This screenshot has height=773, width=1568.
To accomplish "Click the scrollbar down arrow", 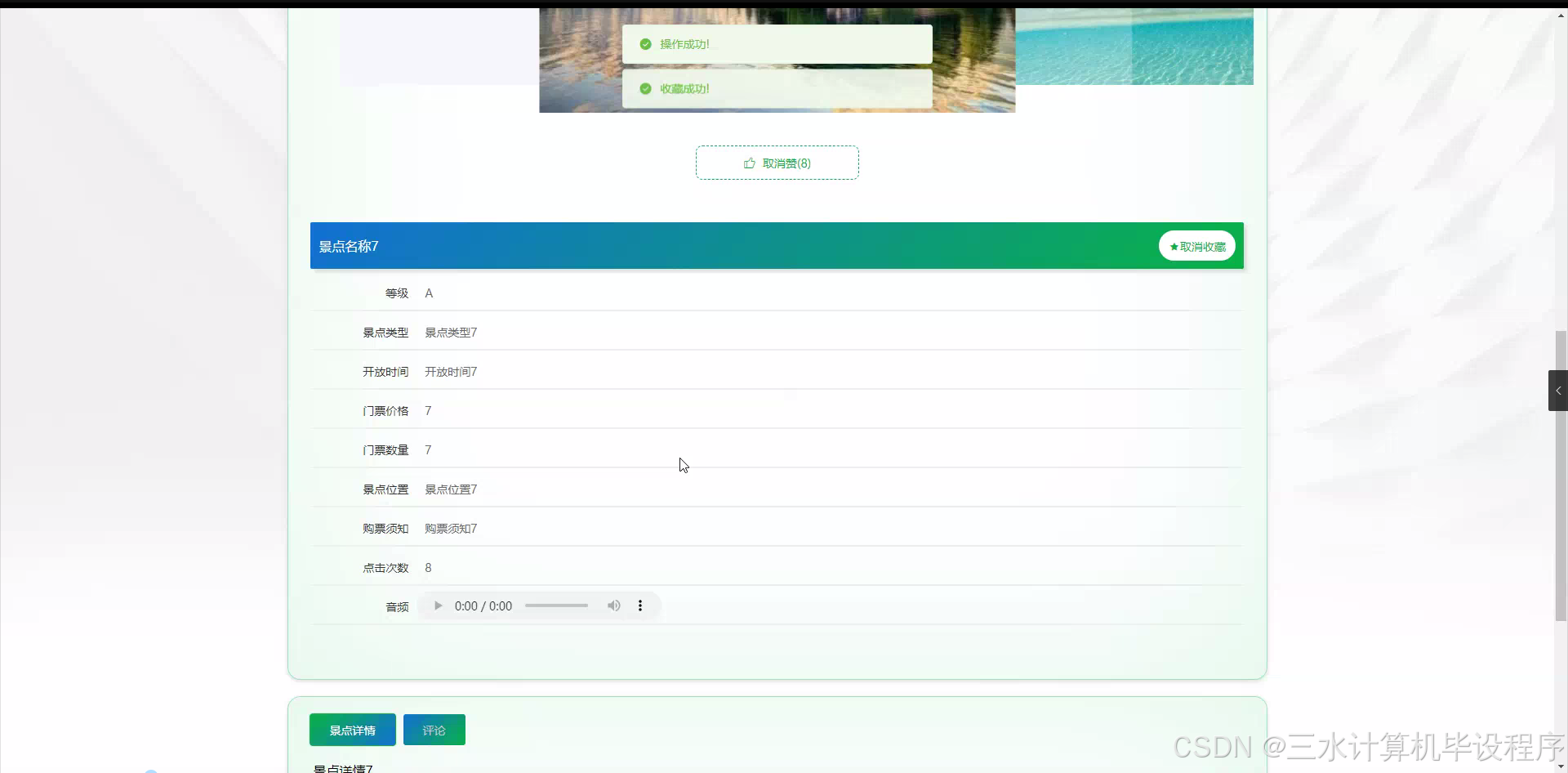I will click(1561, 766).
